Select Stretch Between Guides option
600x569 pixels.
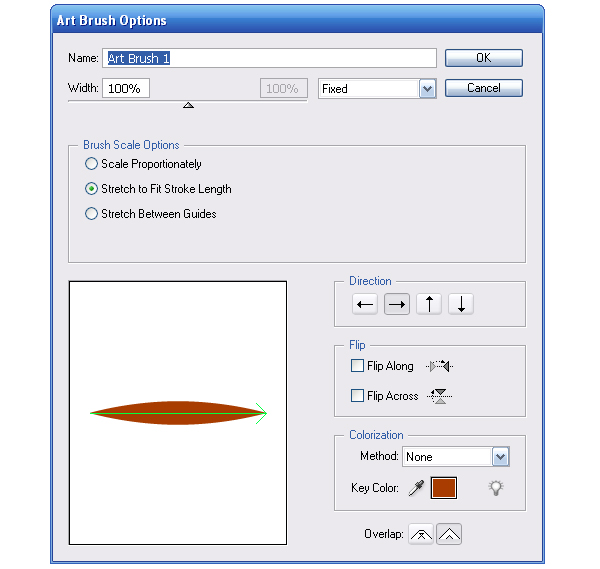click(150, 214)
